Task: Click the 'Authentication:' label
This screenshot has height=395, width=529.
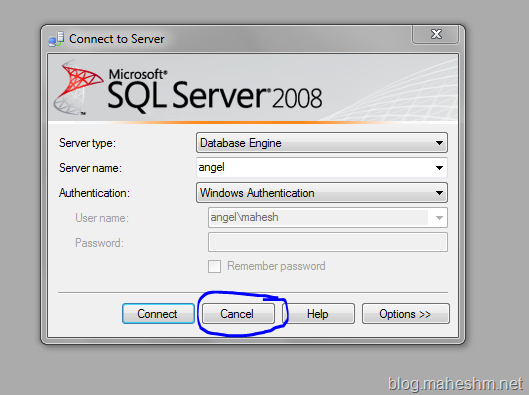Action: point(94,193)
